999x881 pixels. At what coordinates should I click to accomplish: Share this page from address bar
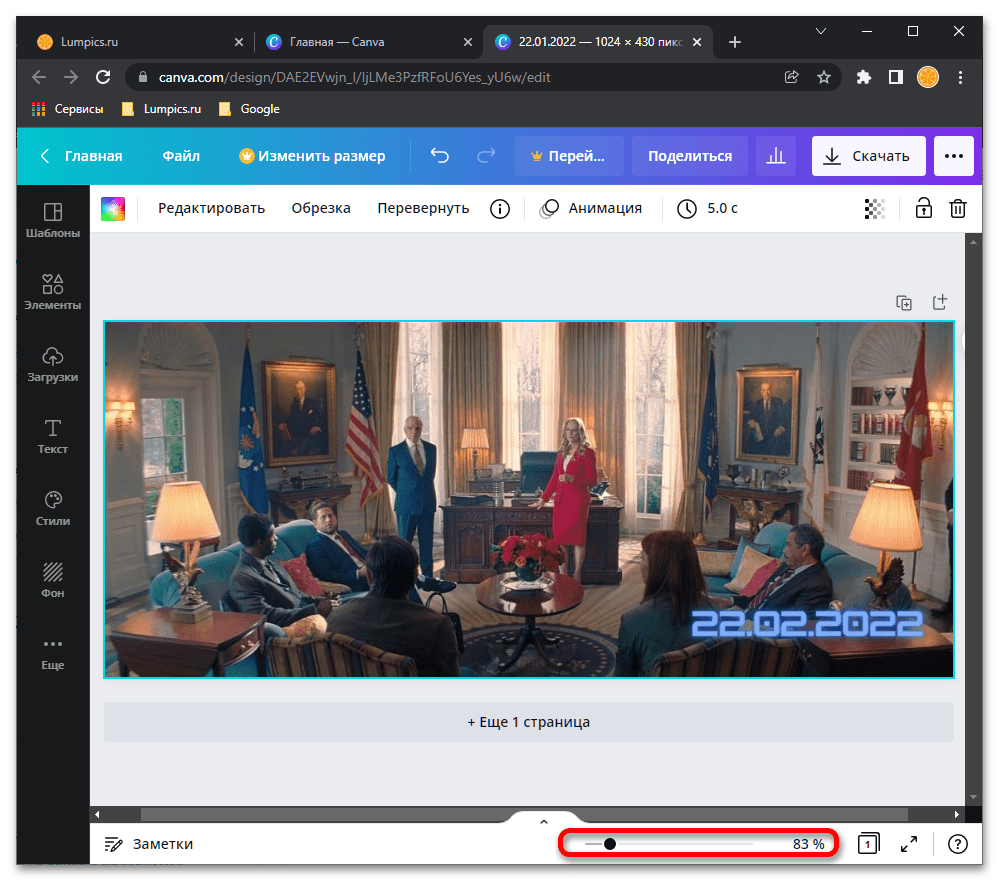(791, 77)
